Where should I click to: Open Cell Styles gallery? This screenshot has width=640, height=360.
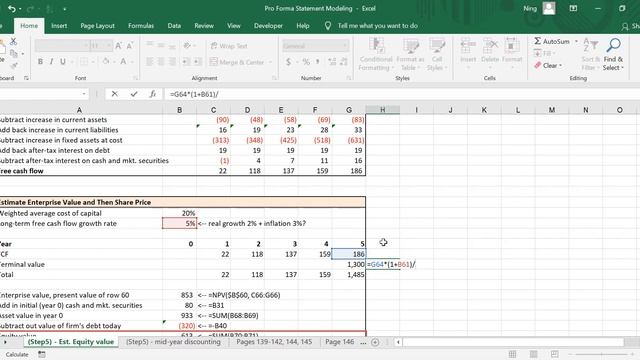(x=436, y=54)
